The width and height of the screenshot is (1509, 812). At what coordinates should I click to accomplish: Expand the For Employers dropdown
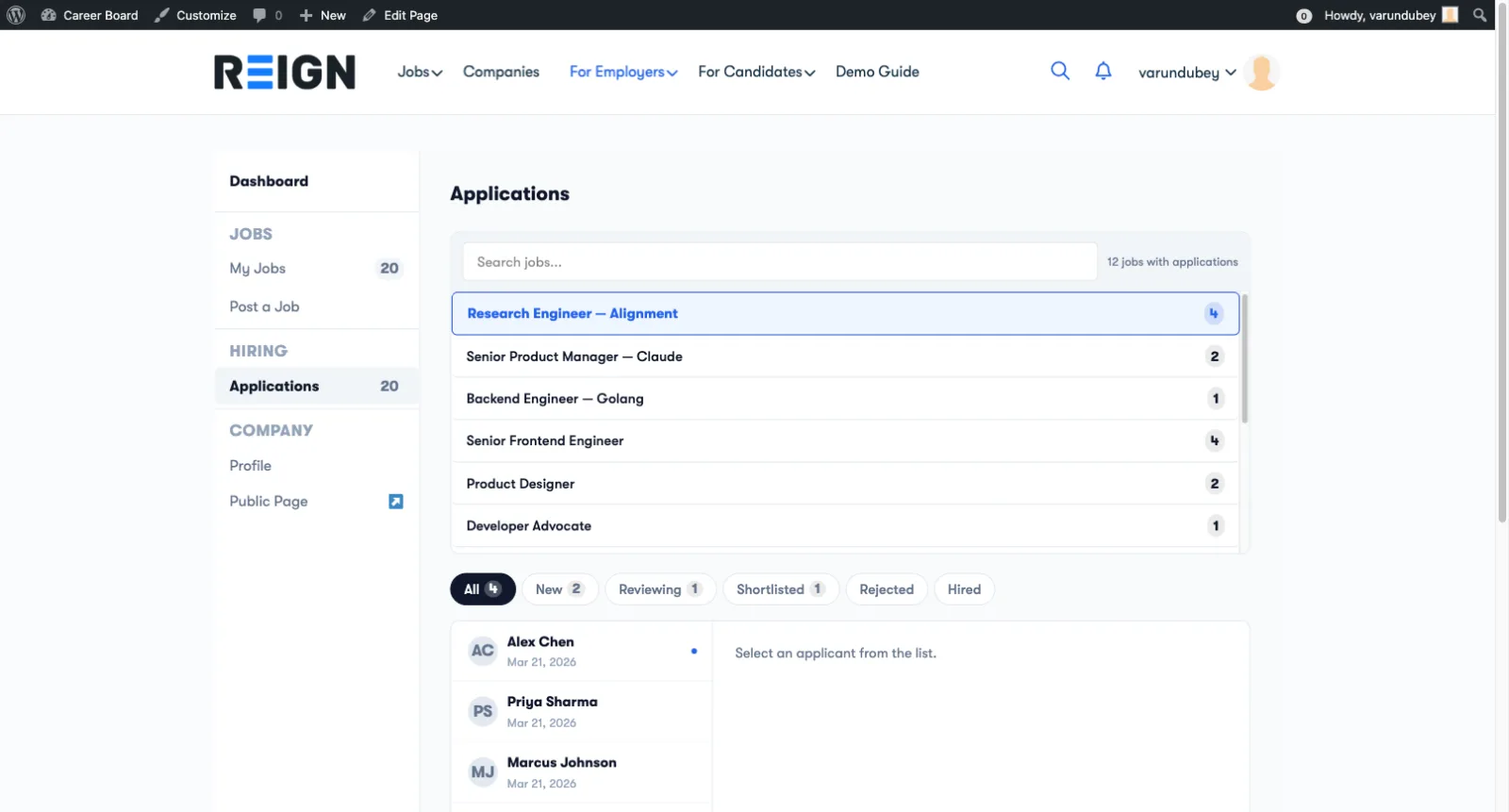623,72
